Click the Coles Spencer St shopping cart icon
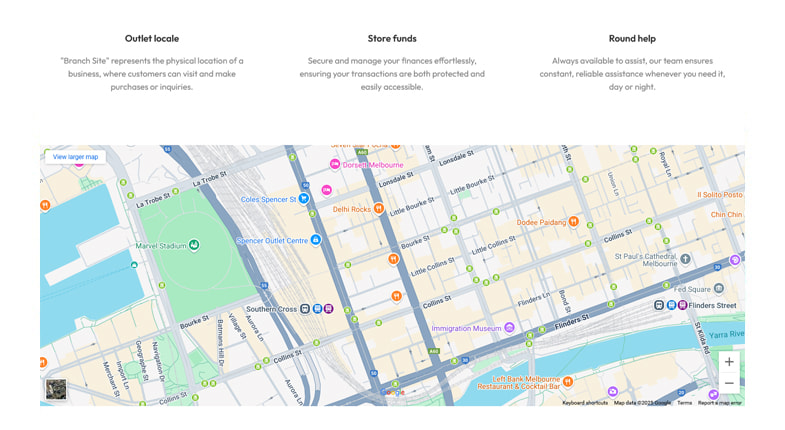 (304, 199)
